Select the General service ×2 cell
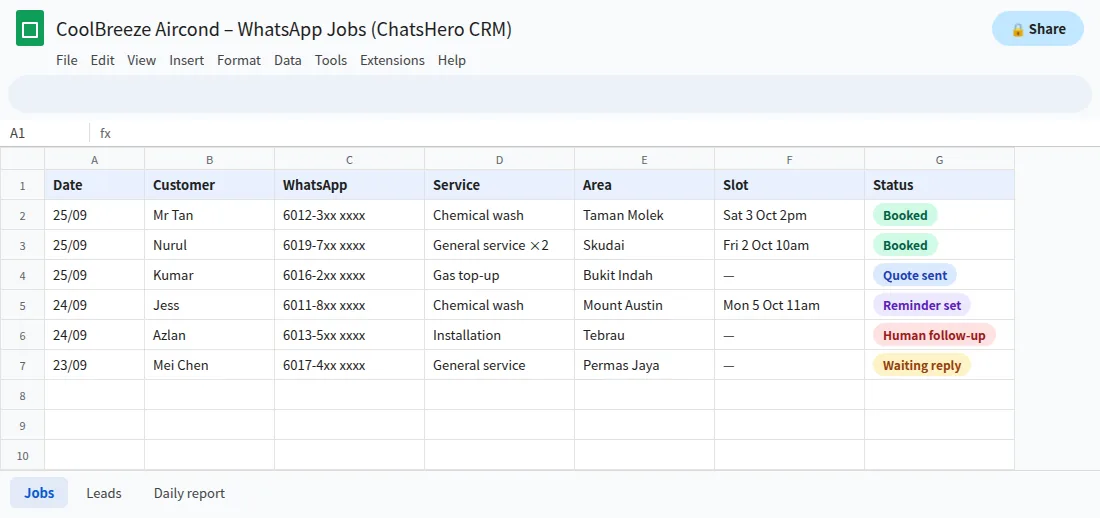Viewport: 1100px width, 518px height. point(499,245)
